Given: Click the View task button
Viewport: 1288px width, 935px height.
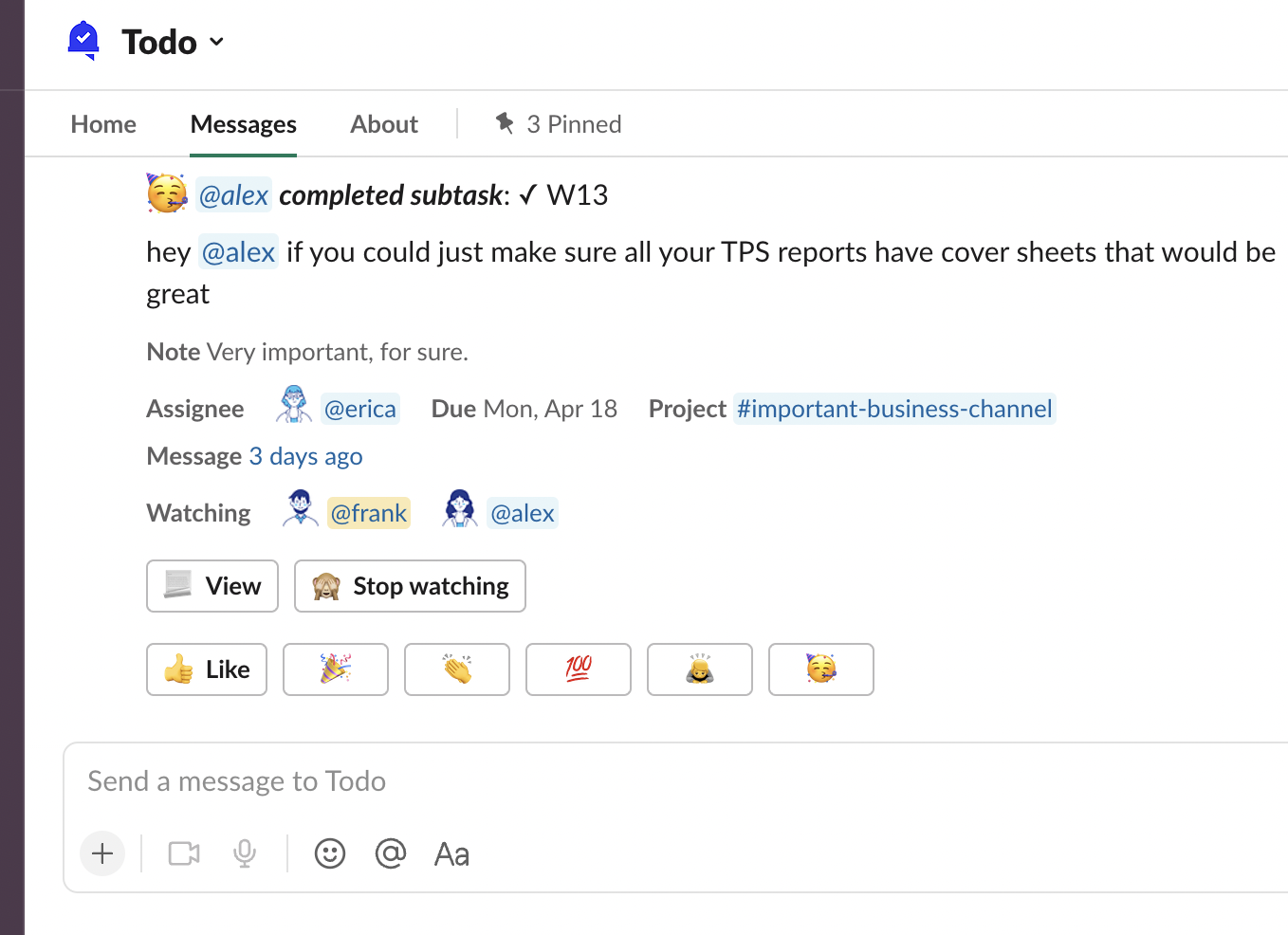Looking at the screenshot, I should click(x=212, y=586).
